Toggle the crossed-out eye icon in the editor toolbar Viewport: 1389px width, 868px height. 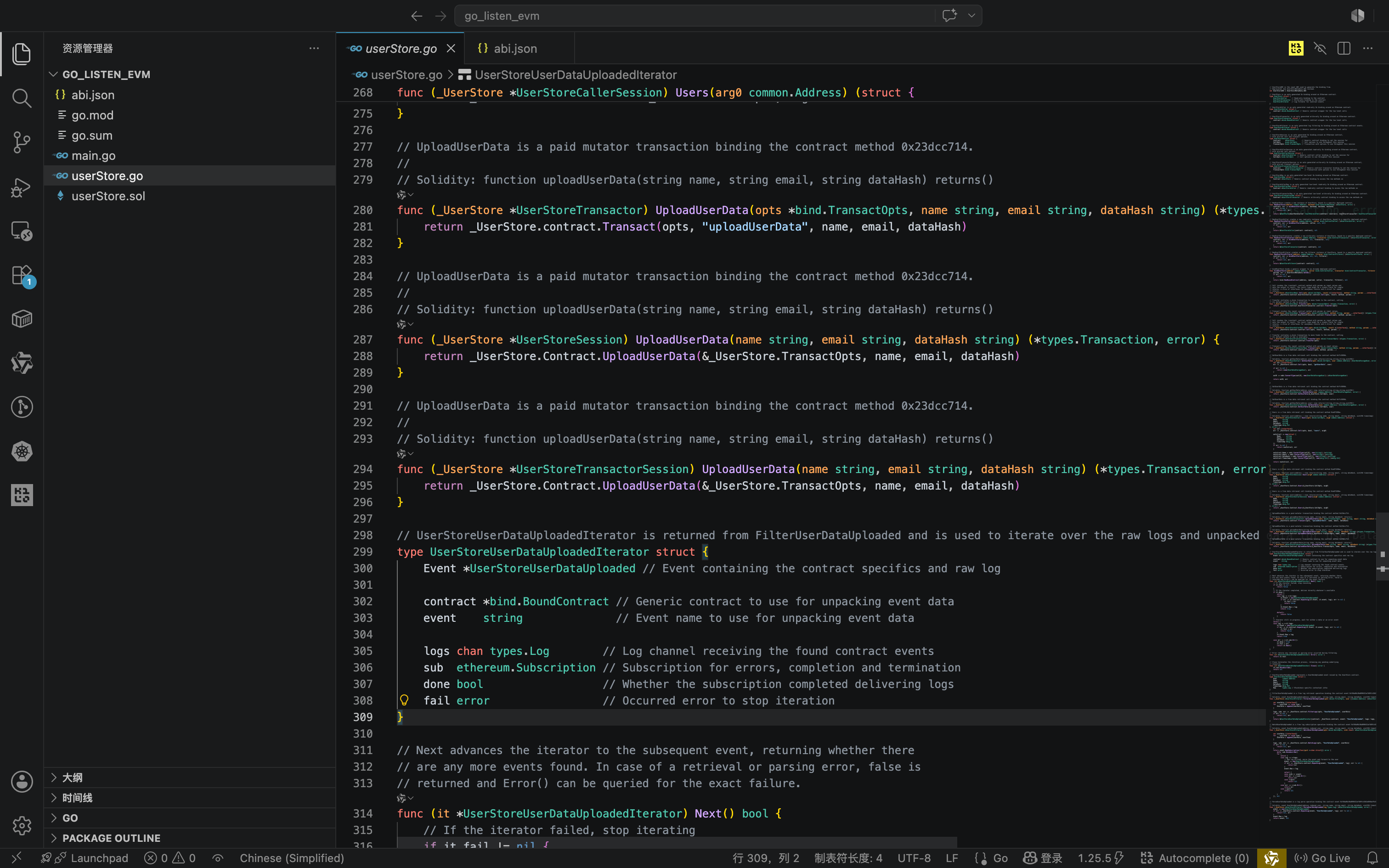(x=1320, y=48)
